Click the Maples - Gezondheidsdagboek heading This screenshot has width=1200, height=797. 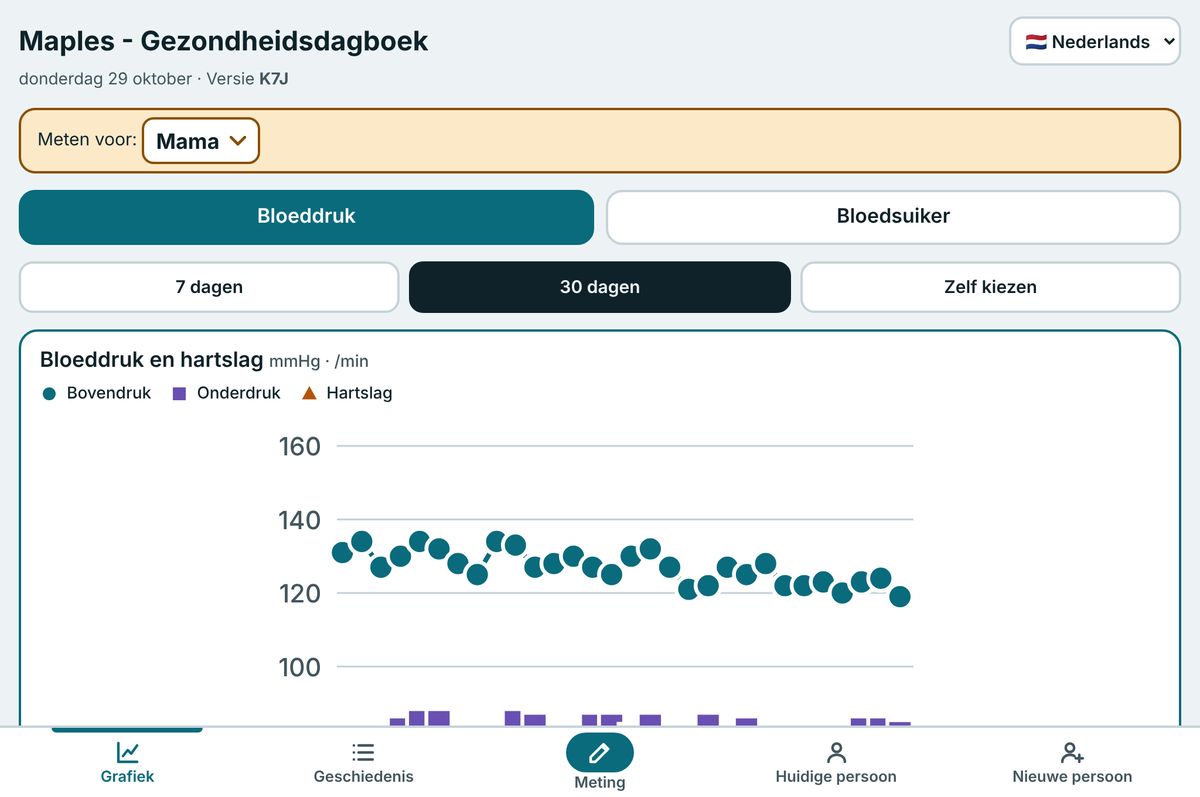pyautogui.click(x=224, y=41)
